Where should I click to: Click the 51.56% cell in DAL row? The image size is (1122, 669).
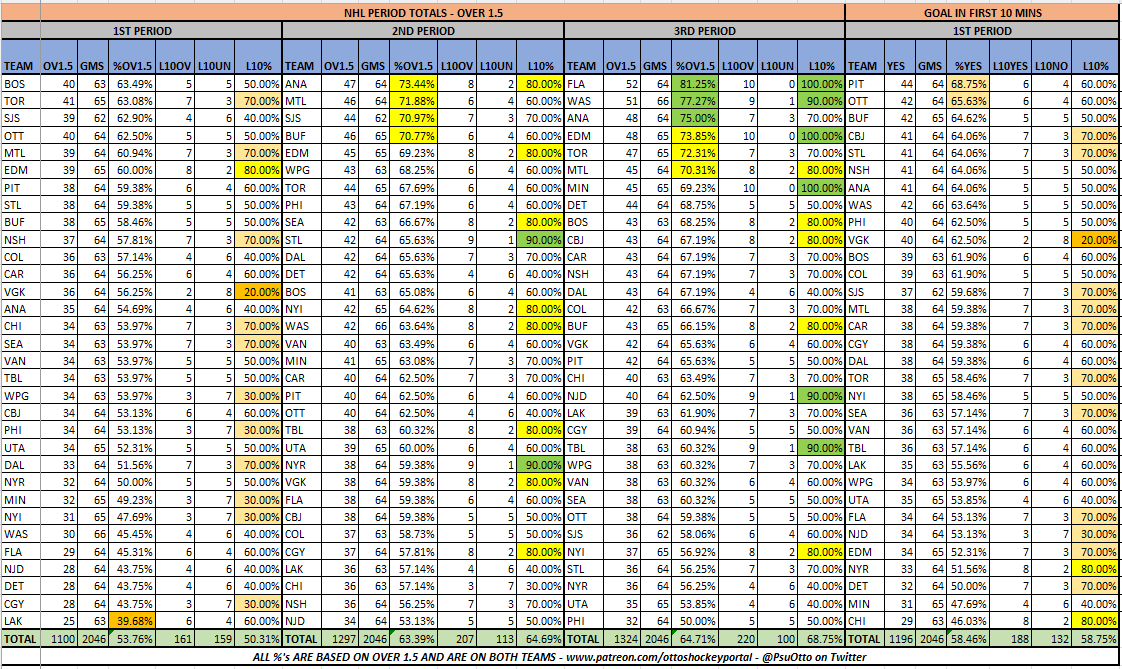pos(132,464)
